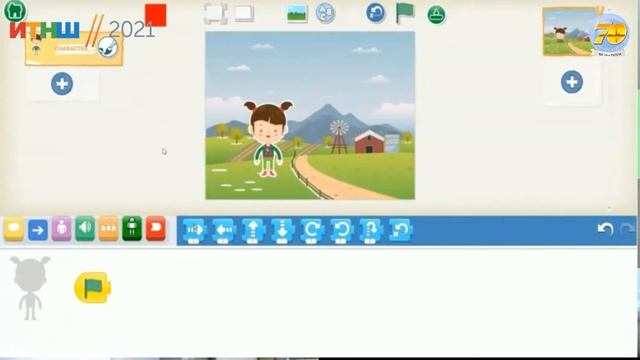Pick the Move Left block

[224, 231]
